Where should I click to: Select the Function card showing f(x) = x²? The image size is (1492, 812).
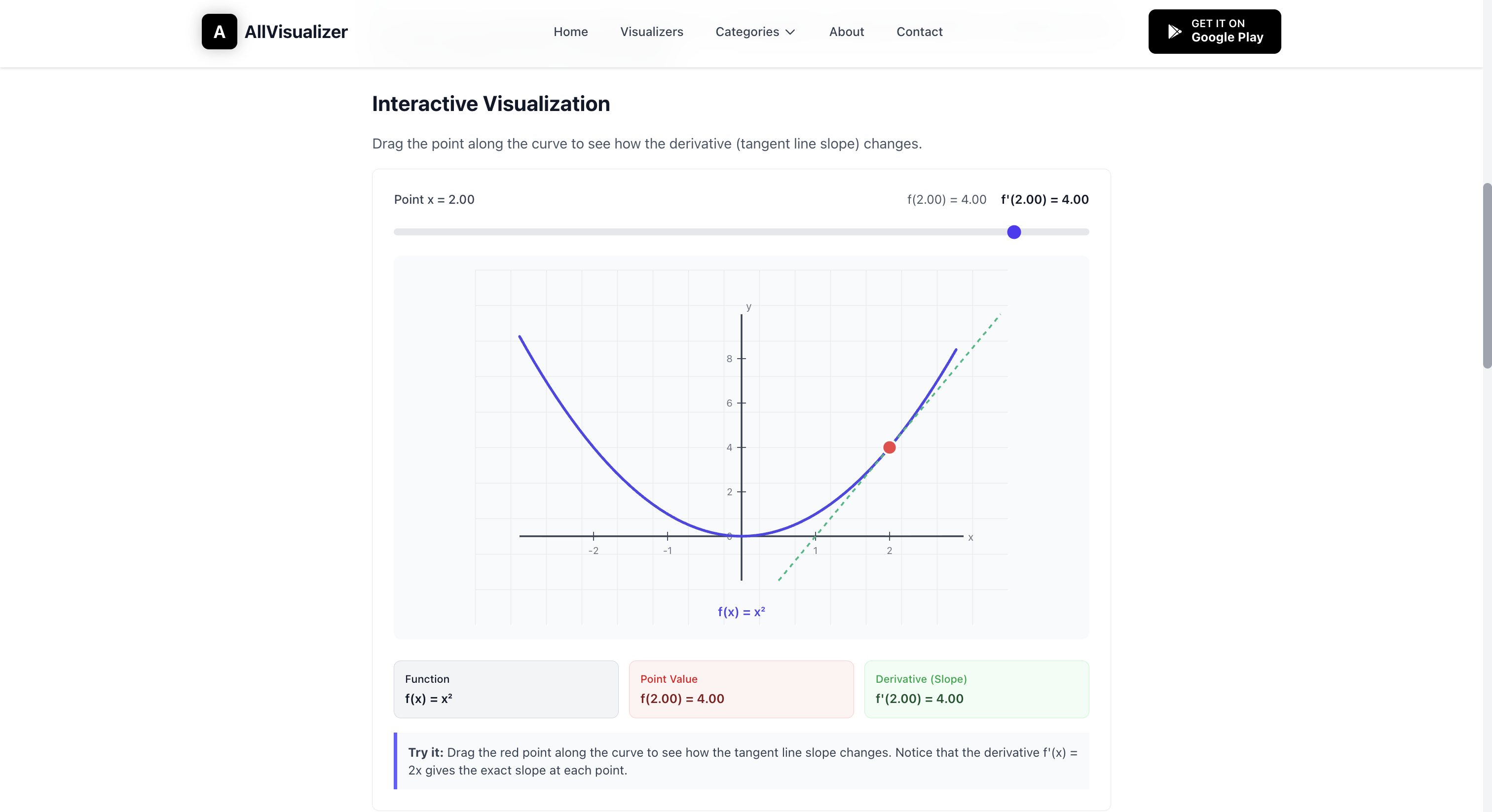tap(505, 689)
